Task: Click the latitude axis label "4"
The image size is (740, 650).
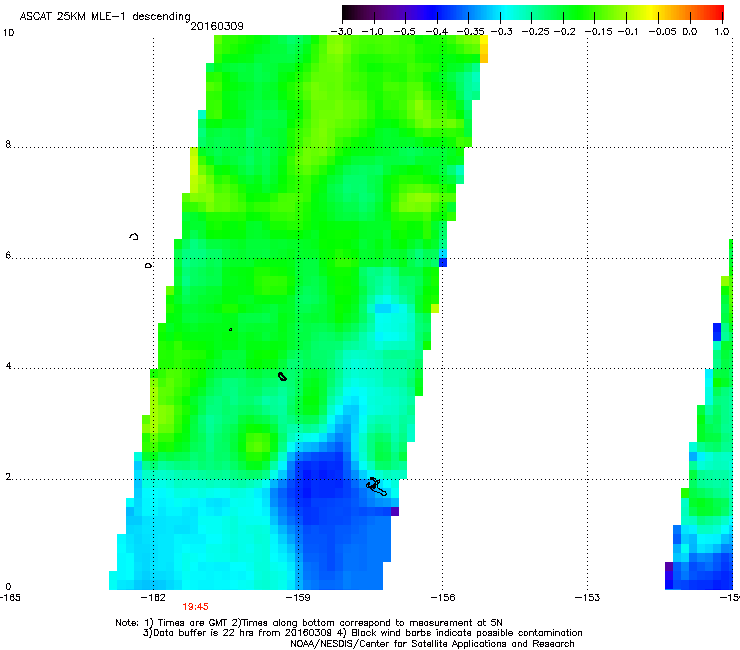Action: tap(8, 366)
